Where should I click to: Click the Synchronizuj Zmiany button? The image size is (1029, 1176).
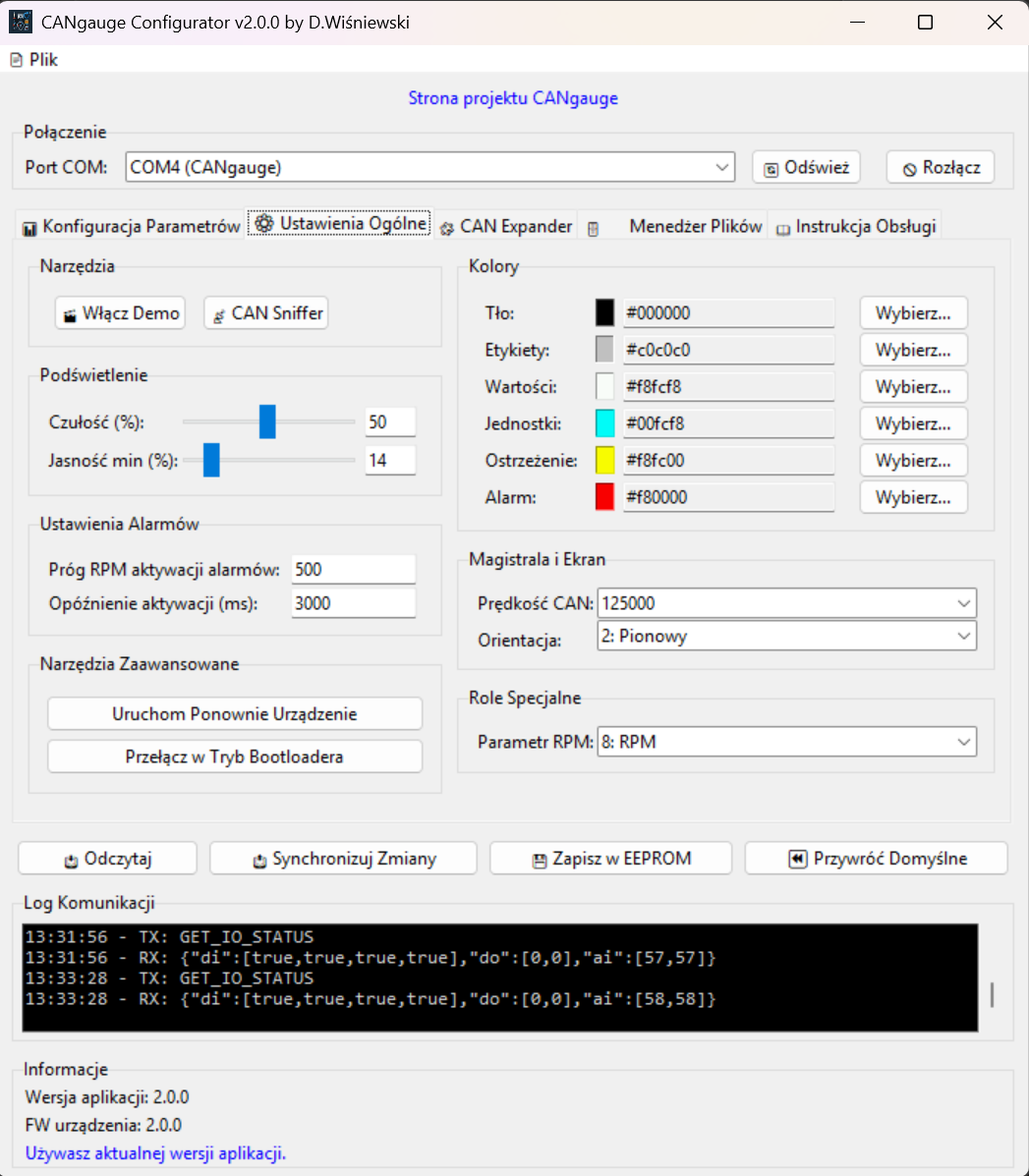(x=344, y=858)
